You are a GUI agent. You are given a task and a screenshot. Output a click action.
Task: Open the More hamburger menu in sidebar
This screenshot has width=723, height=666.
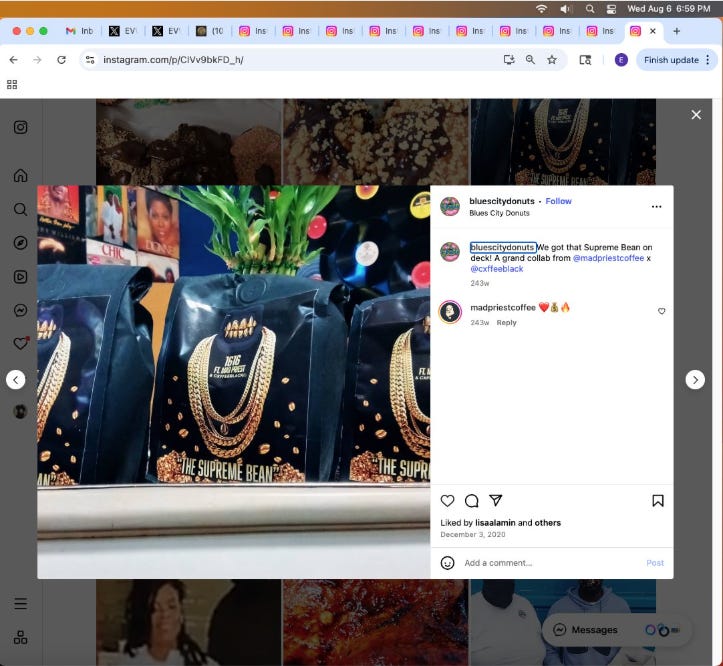[20, 604]
